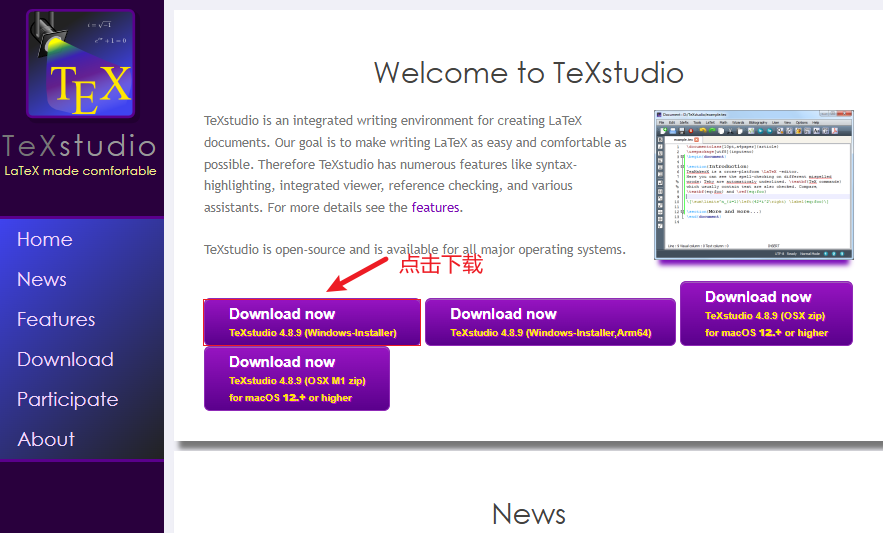
Task: Open the Download sidebar menu item
Action: tap(65, 359)
